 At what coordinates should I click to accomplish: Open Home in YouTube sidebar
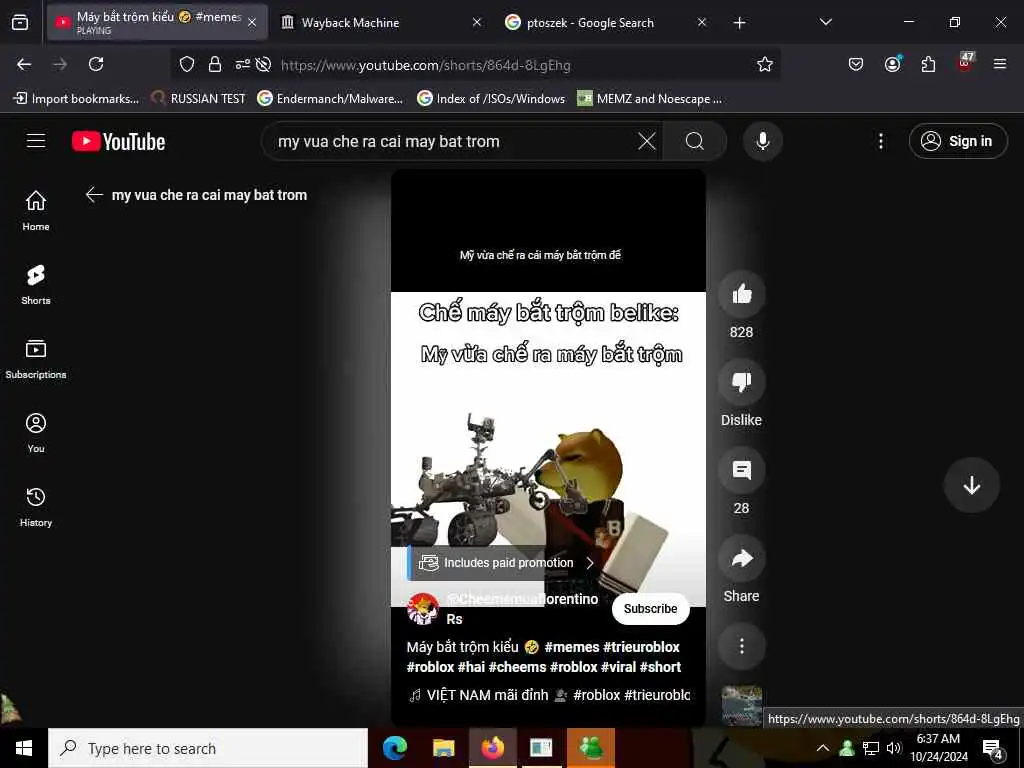coord(36,210)
